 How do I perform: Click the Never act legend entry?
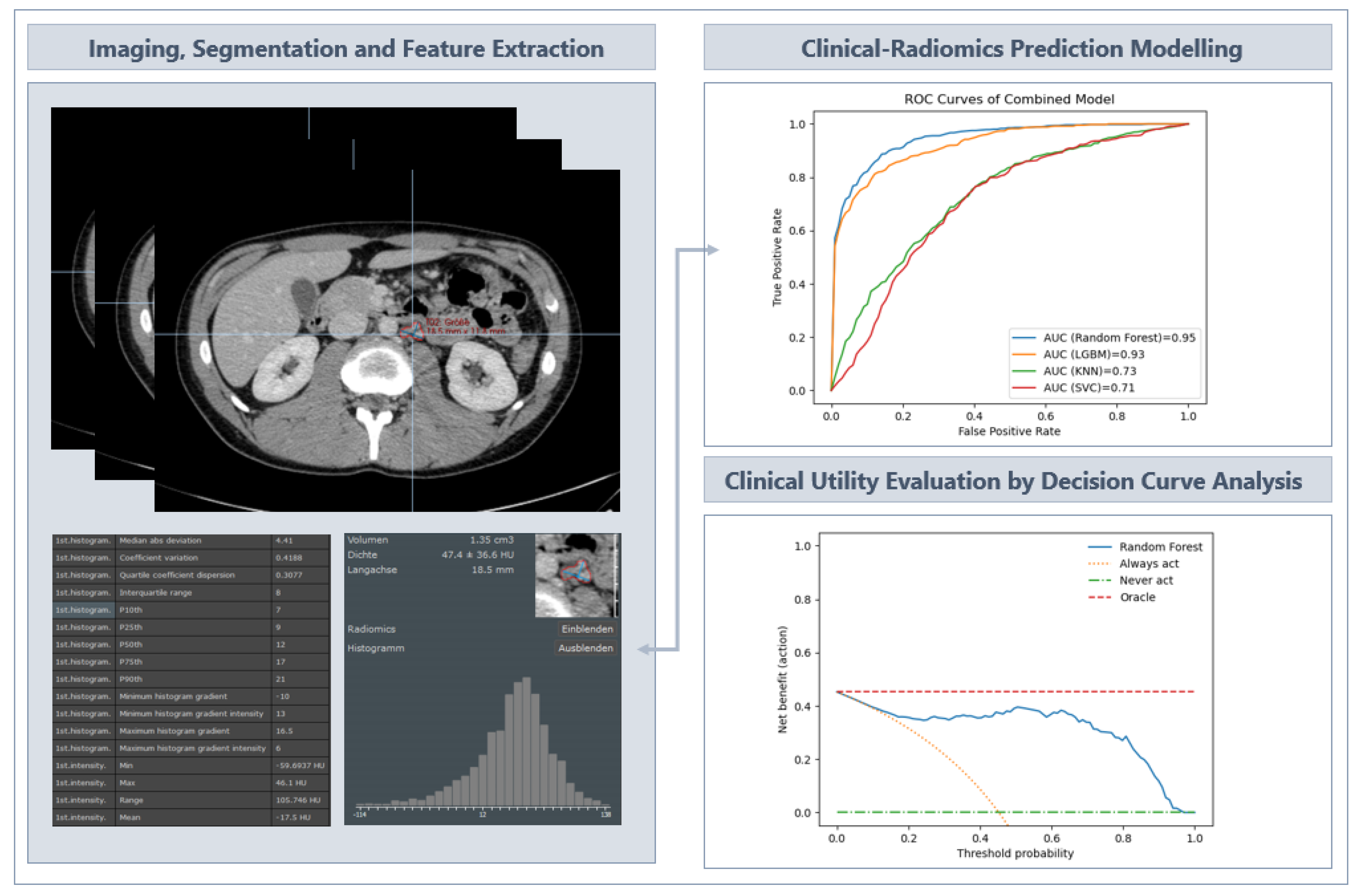(1145, 581)
